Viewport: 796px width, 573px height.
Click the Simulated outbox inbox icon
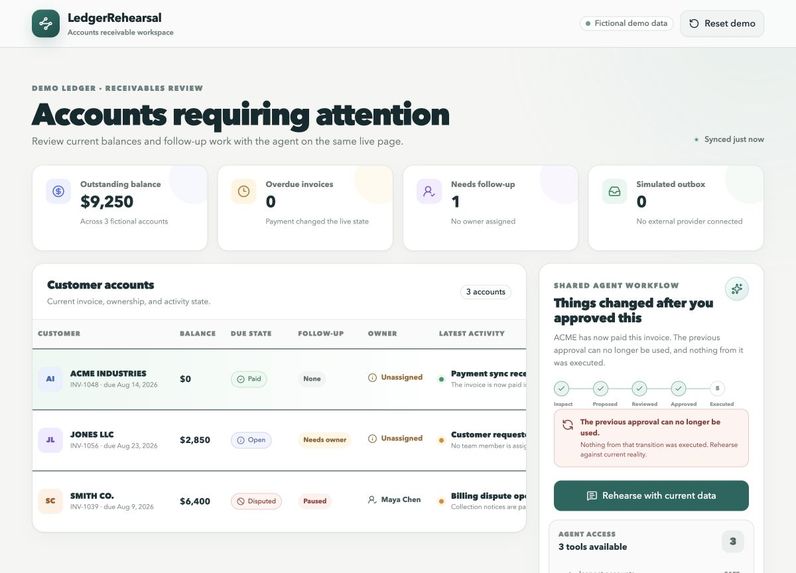pos(614,191)
